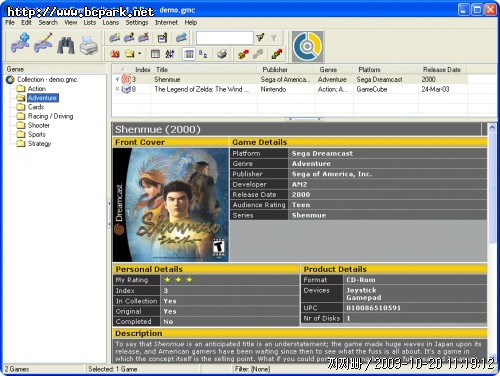
Task: Click the green and red loan manager icon
Action: coord(277,54)
